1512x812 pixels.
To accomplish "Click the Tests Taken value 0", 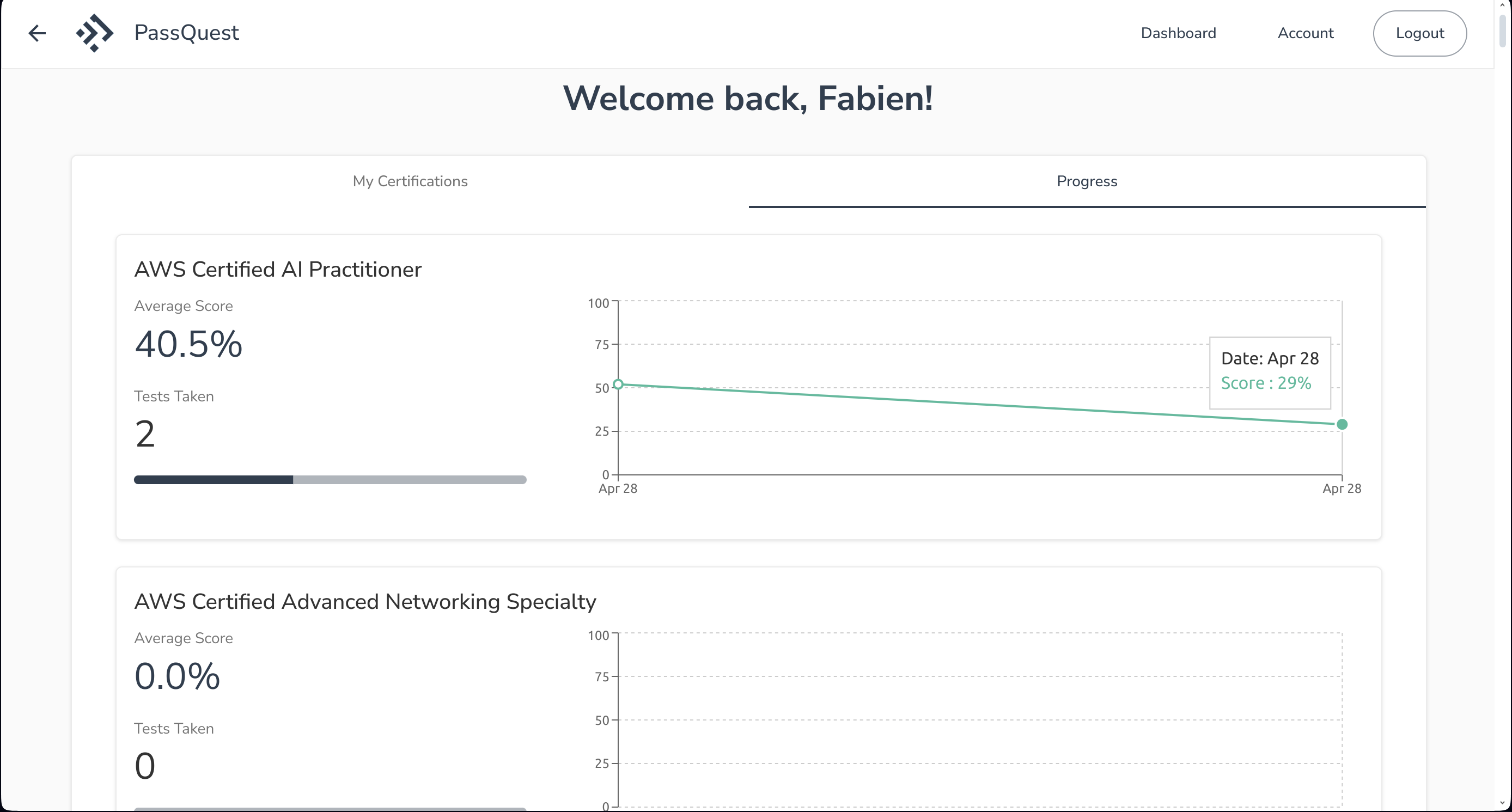I will [x=145, y=766].
